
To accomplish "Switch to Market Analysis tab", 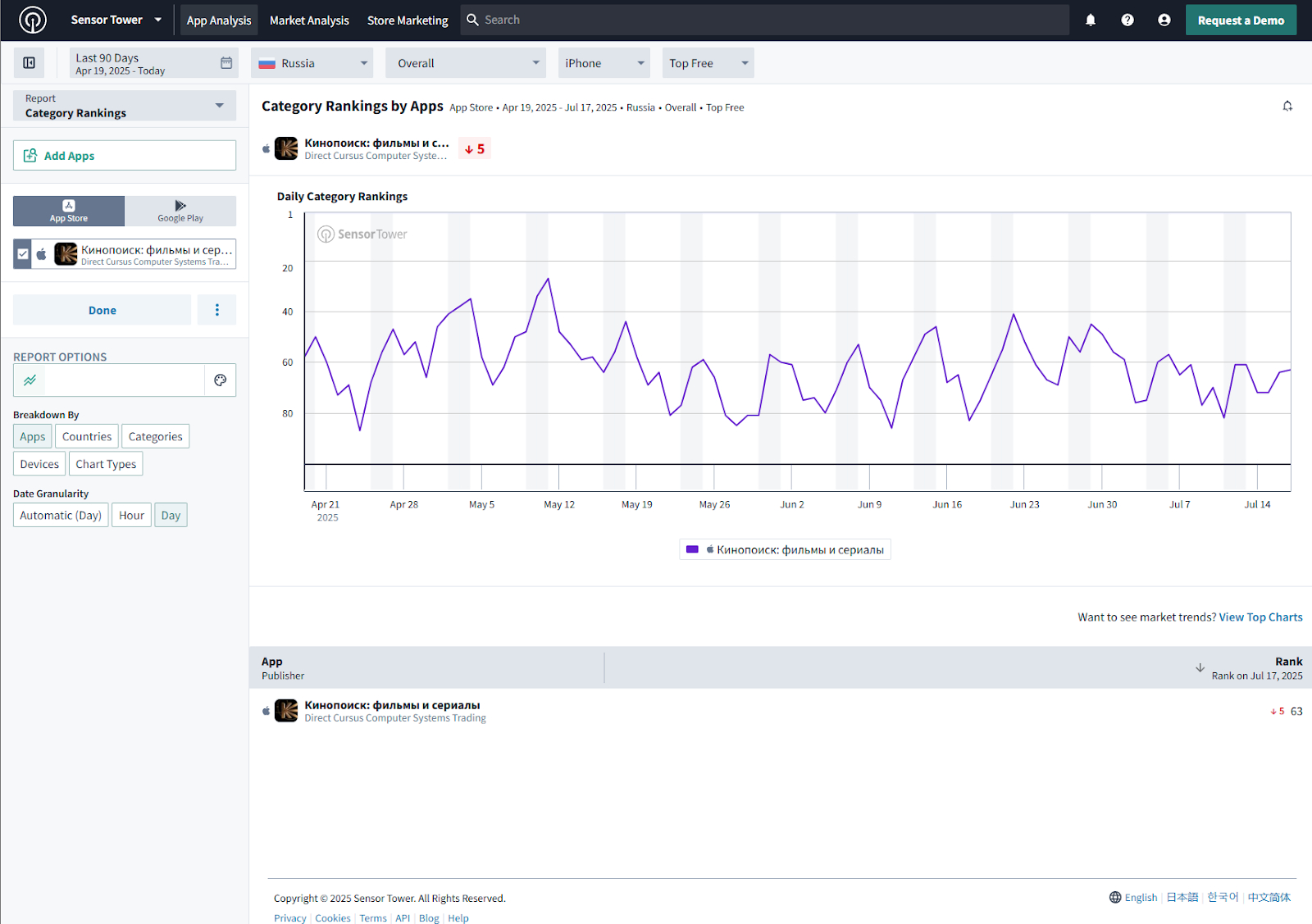I will 309,20.
